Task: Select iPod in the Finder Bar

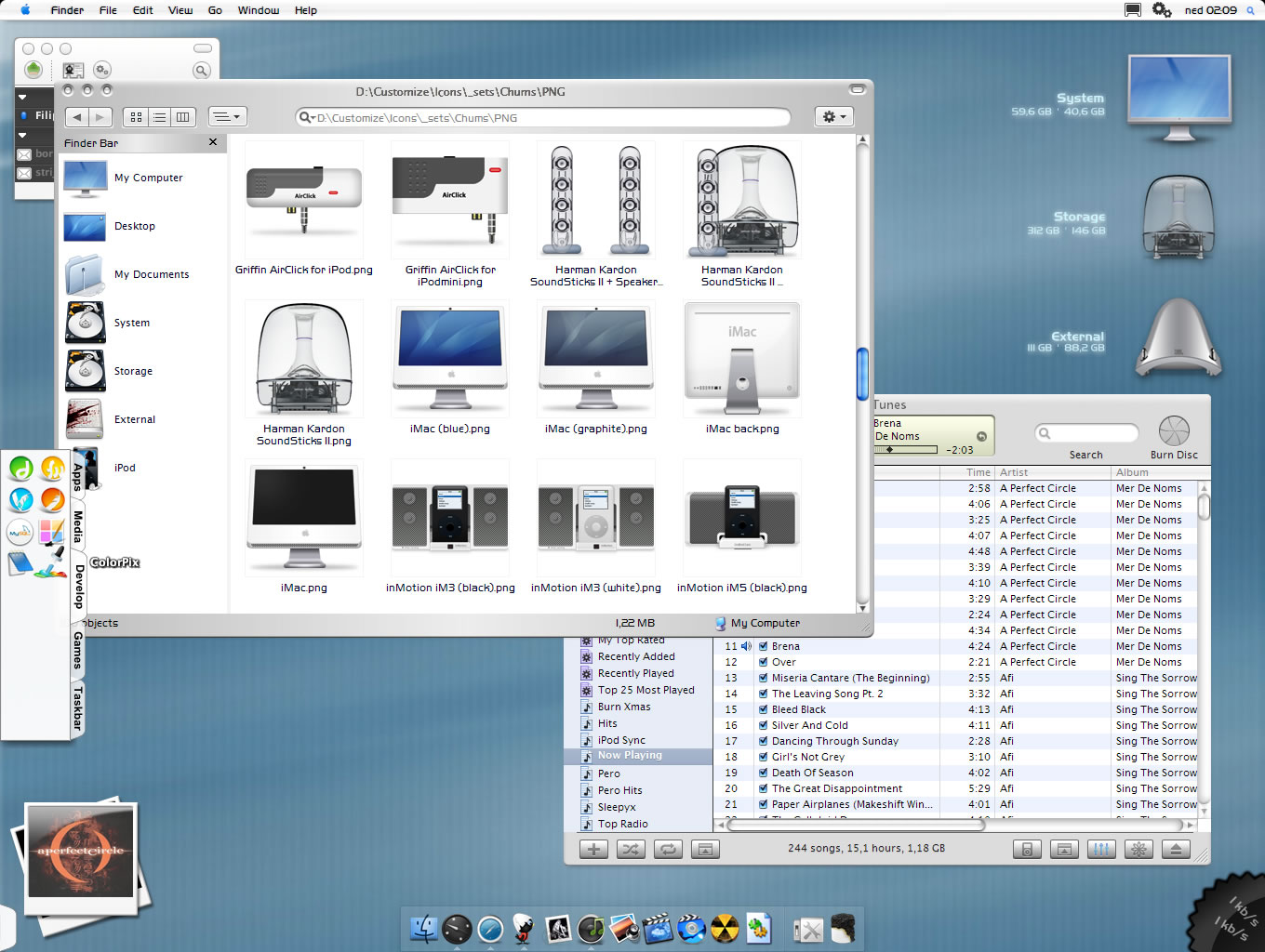Action: click(x=141, y=468)
